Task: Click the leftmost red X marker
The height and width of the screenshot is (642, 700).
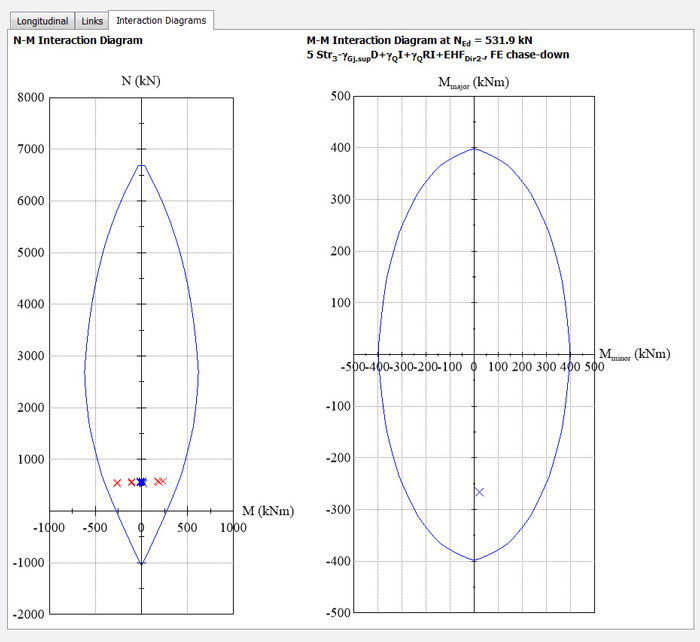Action: tap(117, 483)
